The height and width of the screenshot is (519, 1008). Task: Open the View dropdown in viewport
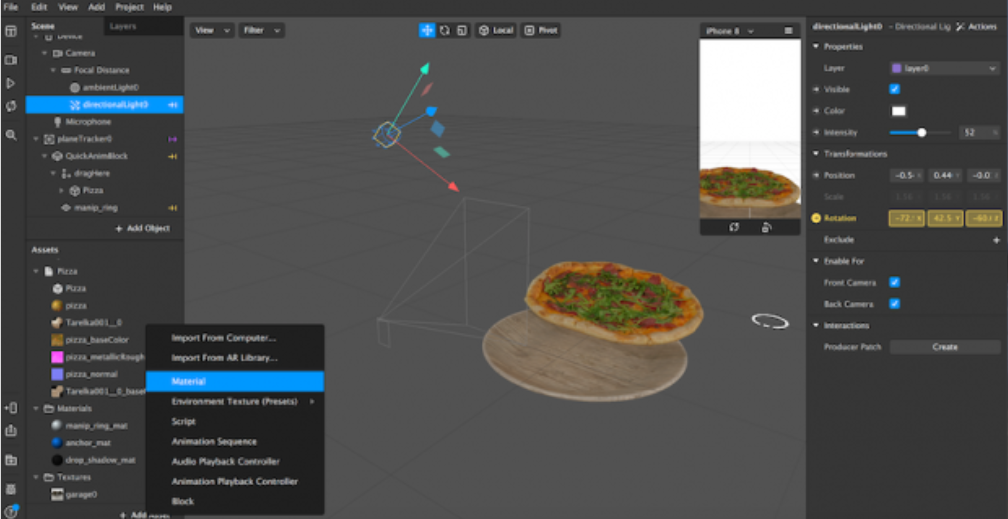pyautogui.click(x=212, y=30)
